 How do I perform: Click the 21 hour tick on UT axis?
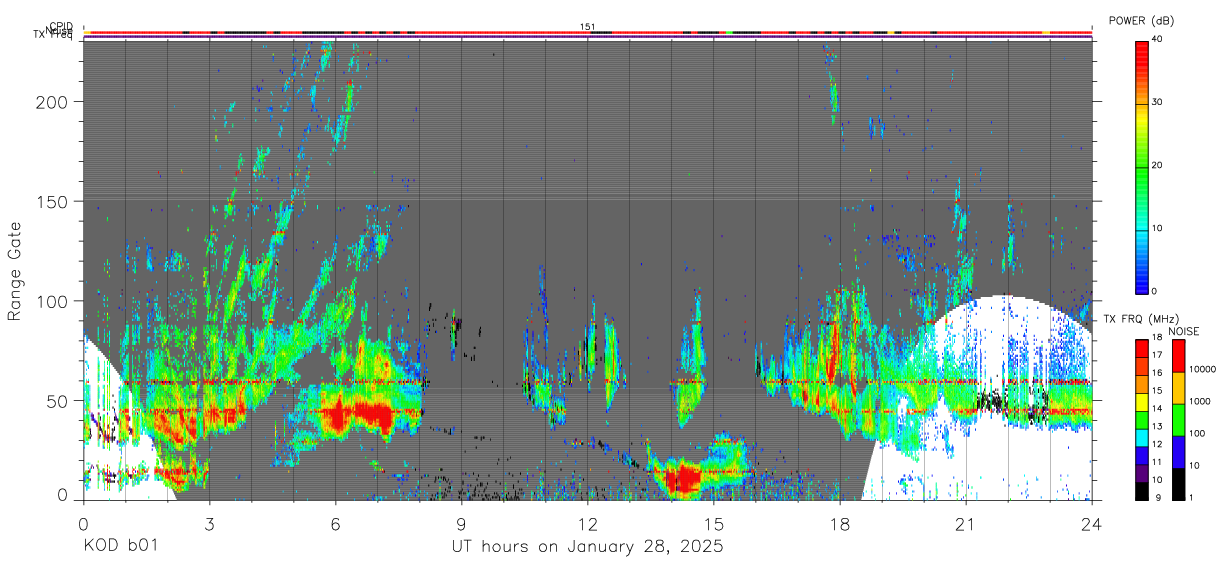click(965, 523)
